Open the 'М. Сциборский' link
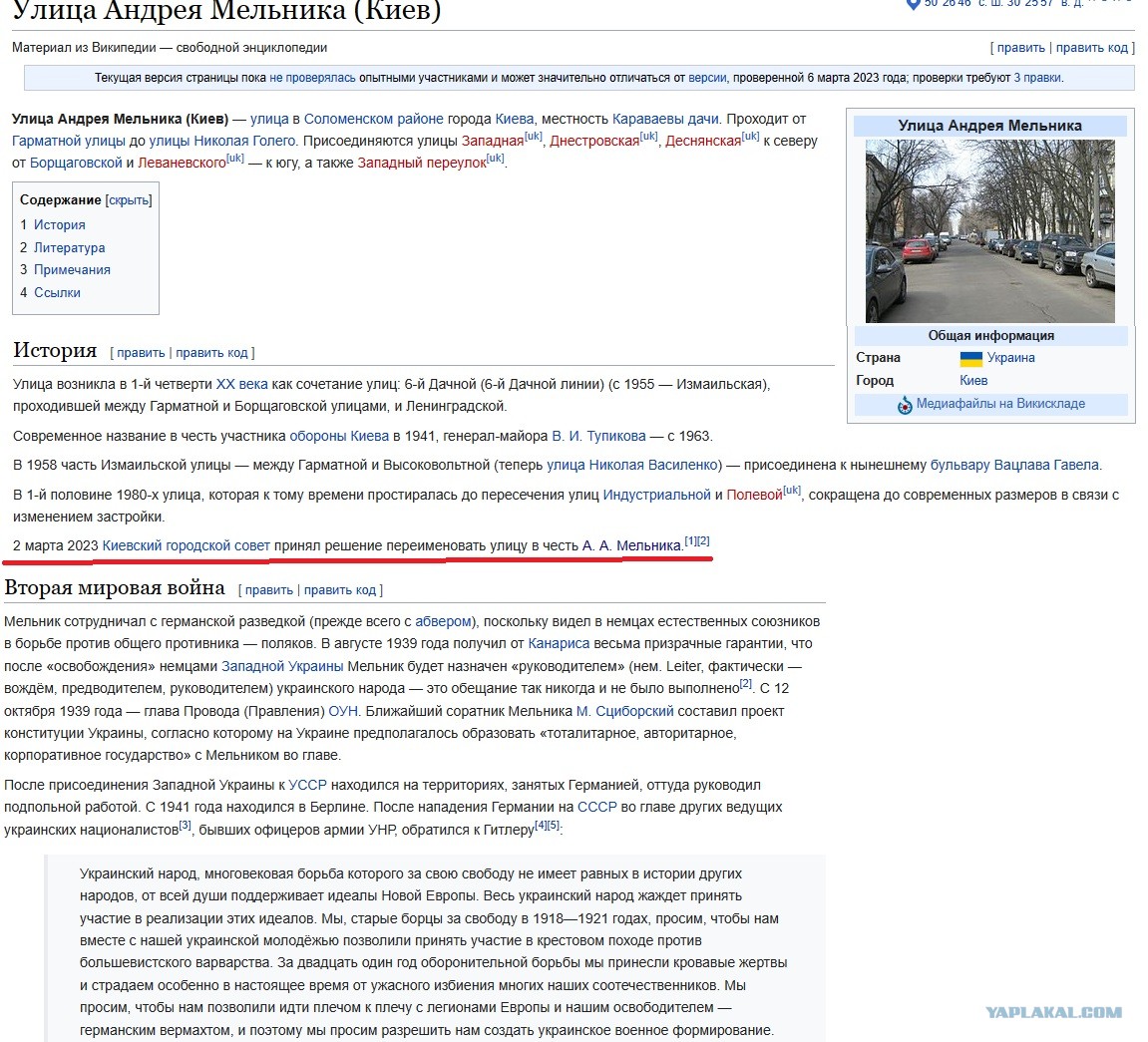The height and width of the screenshot is (1042, 1148). pyautogui.click(x=624, y=712)
